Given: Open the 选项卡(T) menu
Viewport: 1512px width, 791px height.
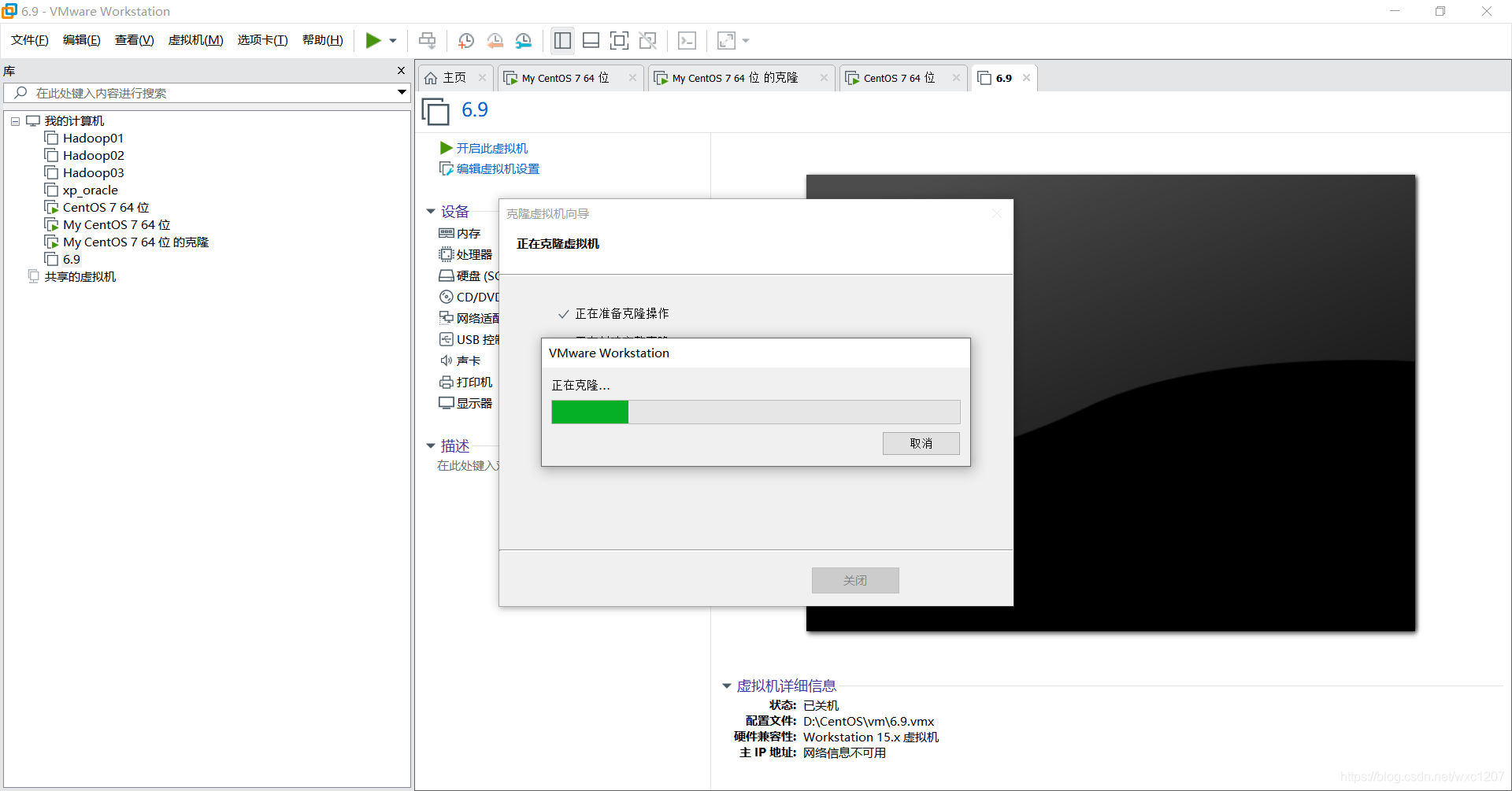Looking at the screenshot, I should click(263, 40).
